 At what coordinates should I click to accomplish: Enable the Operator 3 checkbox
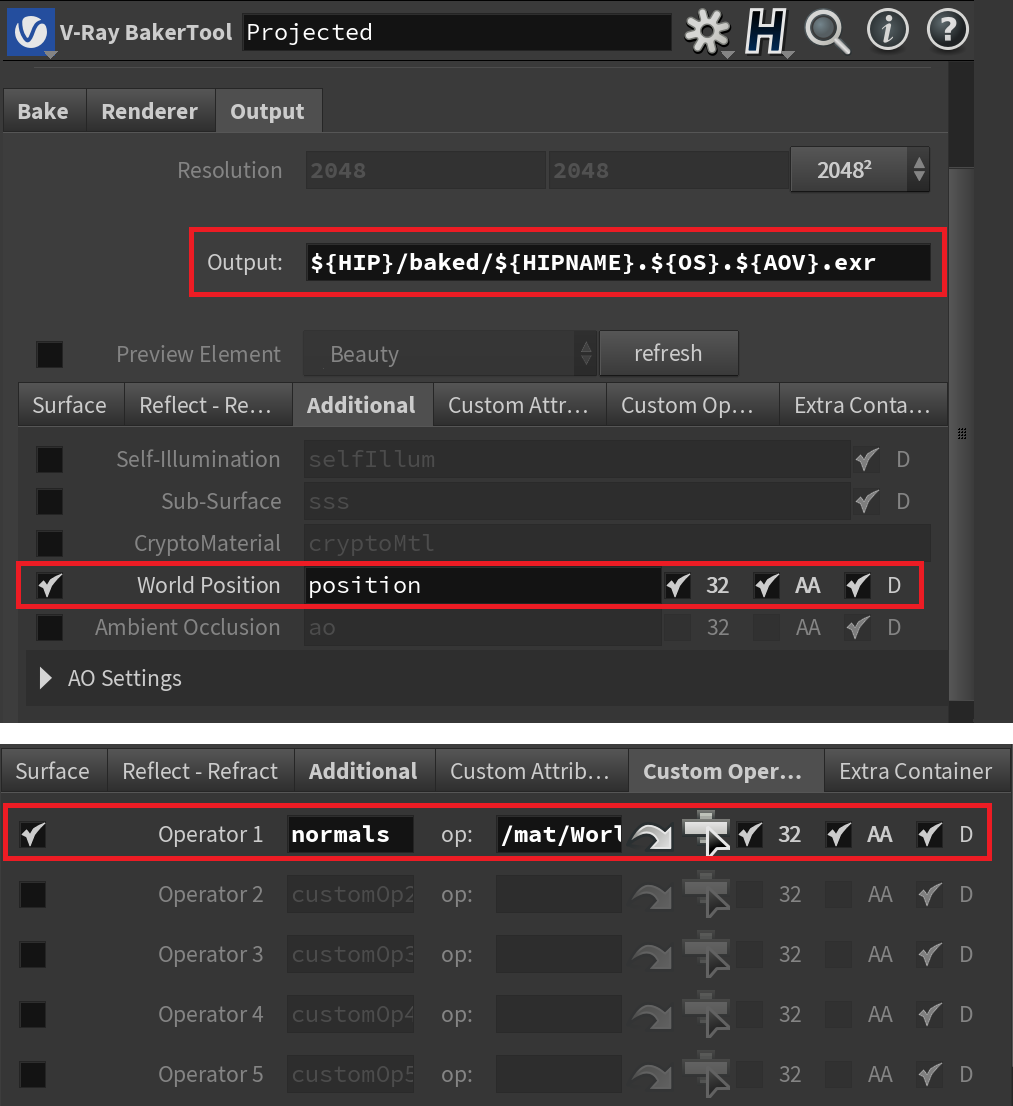(32, 954)
